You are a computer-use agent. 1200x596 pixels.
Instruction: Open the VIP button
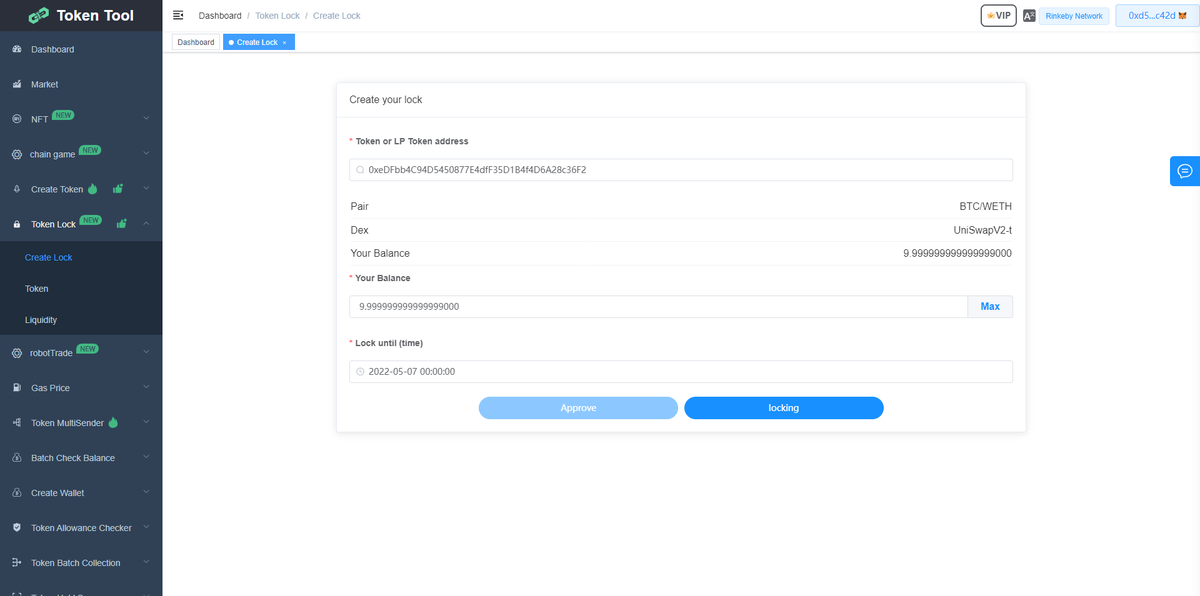tap(998, 16)
